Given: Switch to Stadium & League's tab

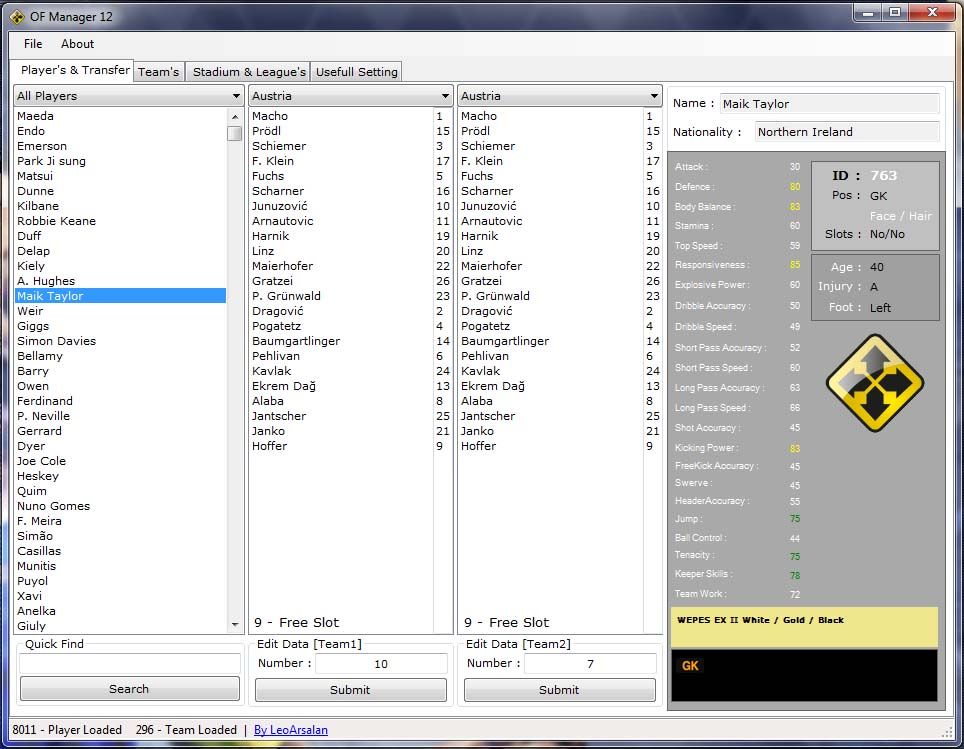Looking at the screenshot, I should tap(249, 72).
